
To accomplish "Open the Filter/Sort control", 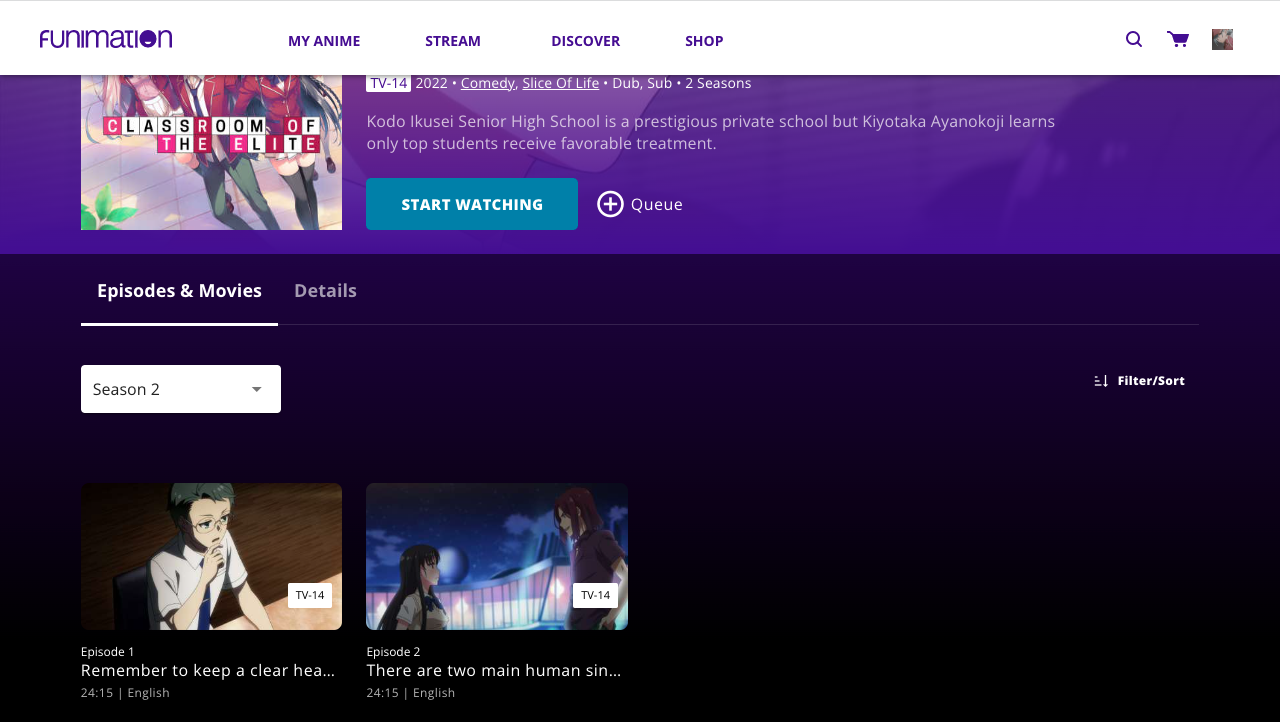I will pyautogui.click(x=1140, y=381).
